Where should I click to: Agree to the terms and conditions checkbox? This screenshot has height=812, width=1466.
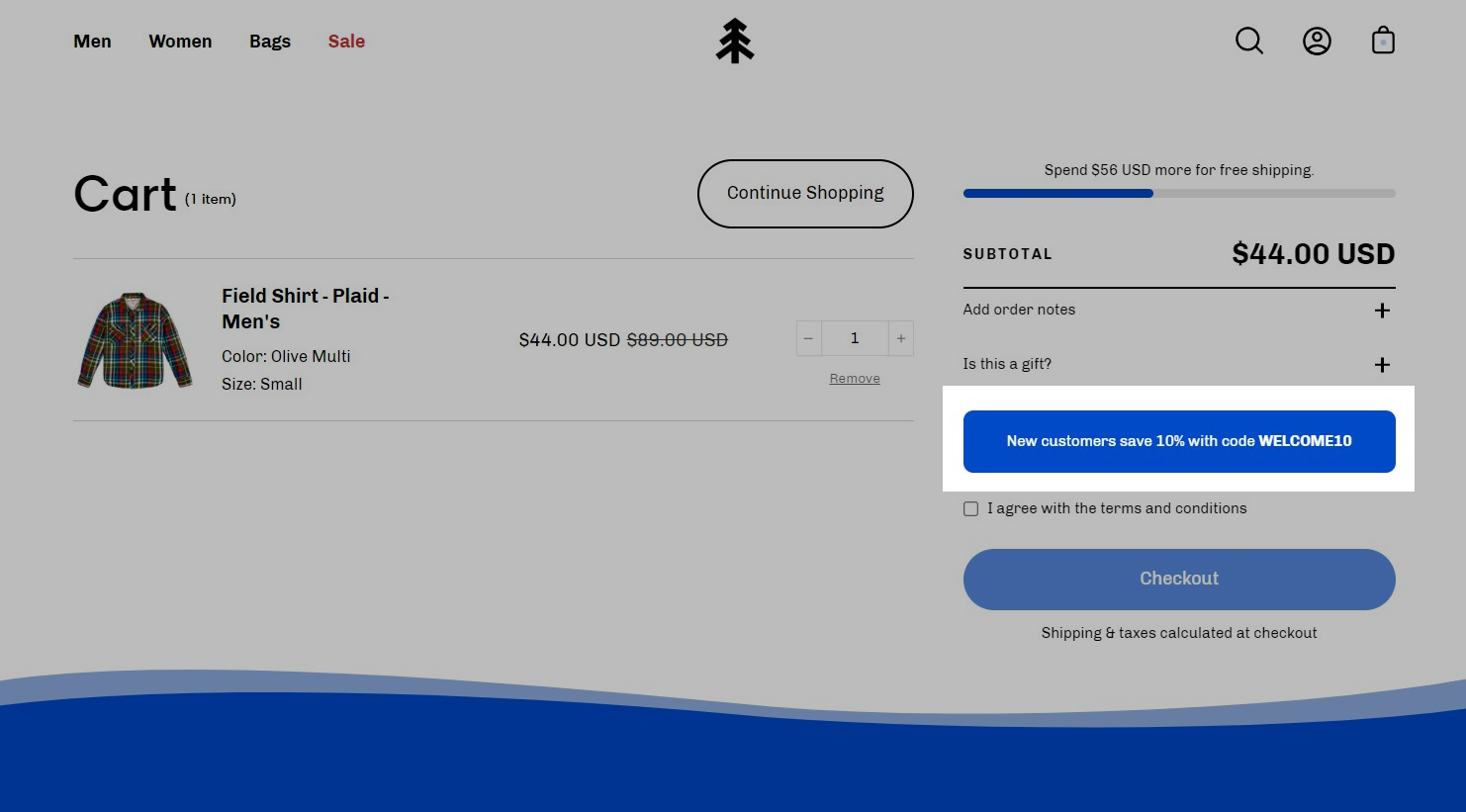pyautogui.click(x=971, y=508)
